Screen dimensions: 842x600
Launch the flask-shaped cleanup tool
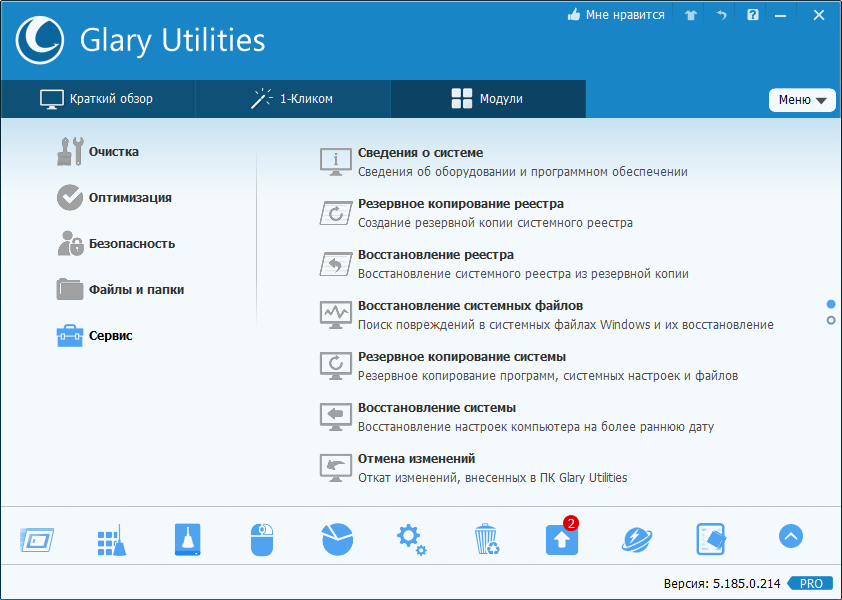point(187,538)
